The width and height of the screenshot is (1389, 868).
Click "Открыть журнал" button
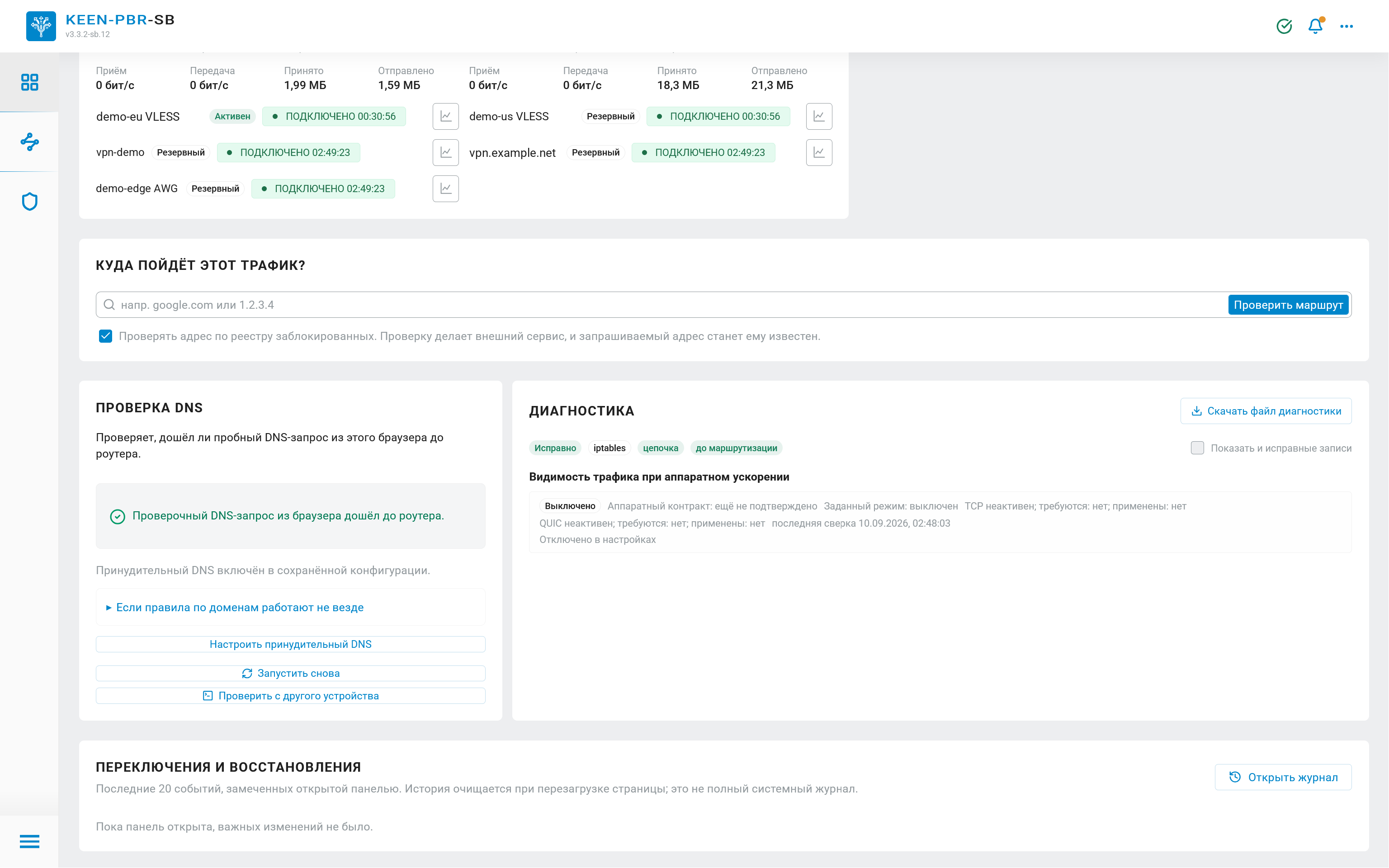point(1283,777)
